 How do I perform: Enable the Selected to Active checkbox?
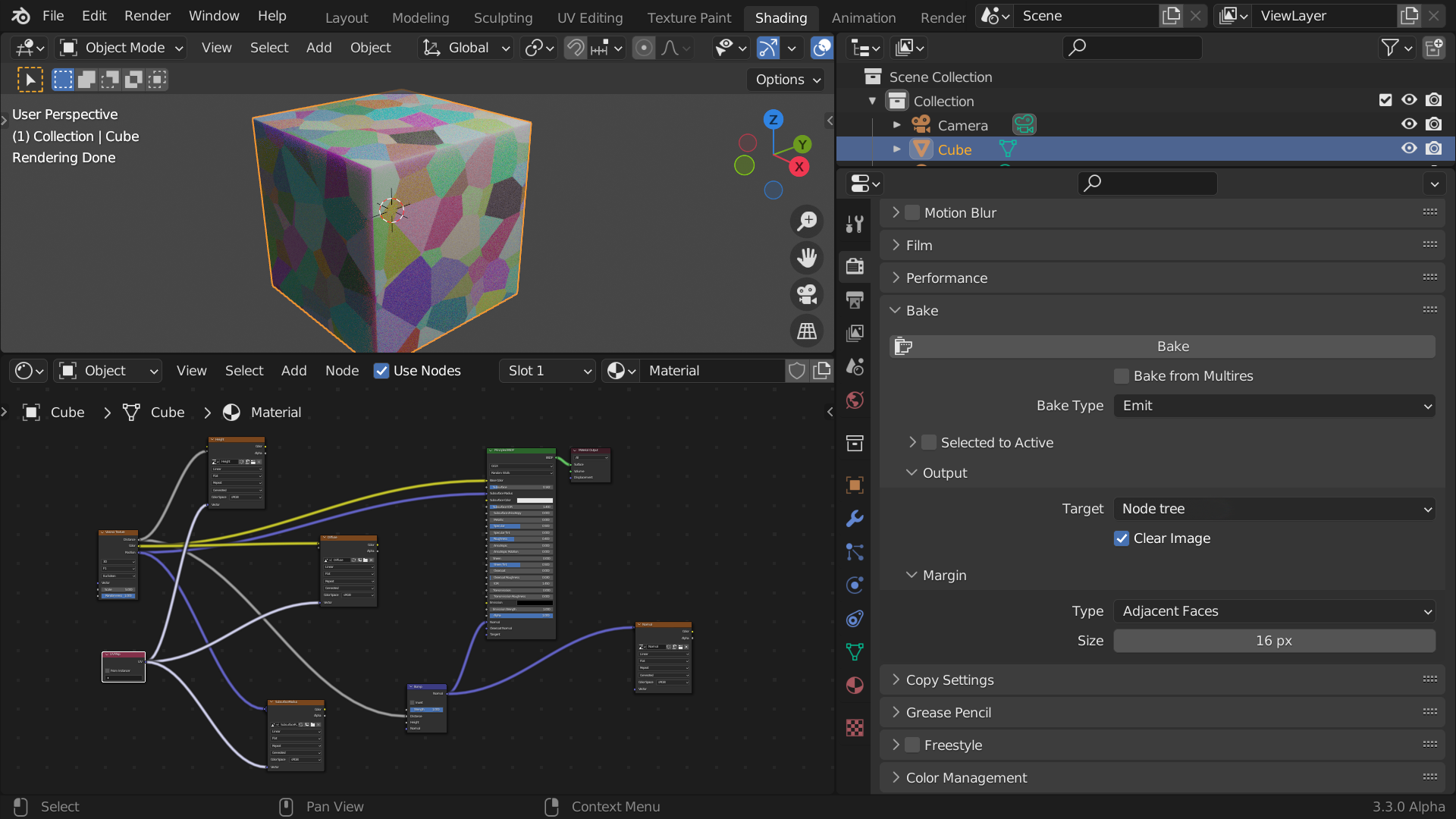point(929,443)
